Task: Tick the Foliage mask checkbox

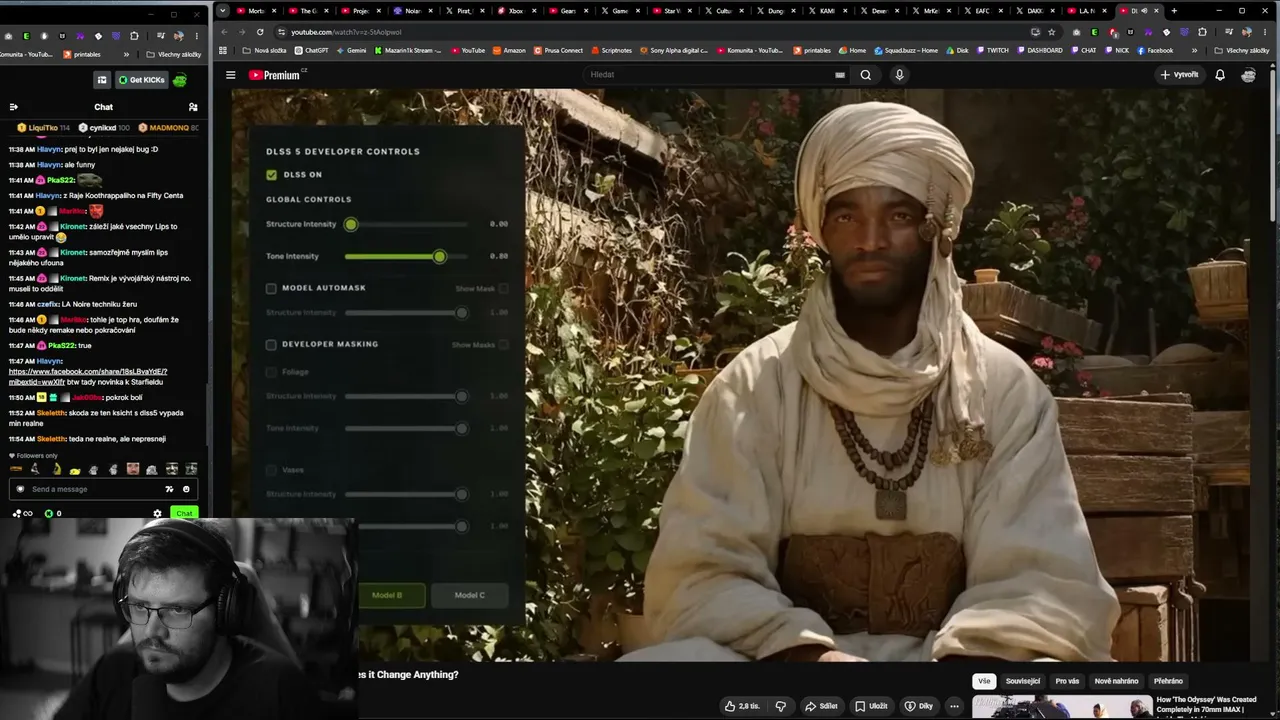Action: pyautogui.click(x=271, y=372)
